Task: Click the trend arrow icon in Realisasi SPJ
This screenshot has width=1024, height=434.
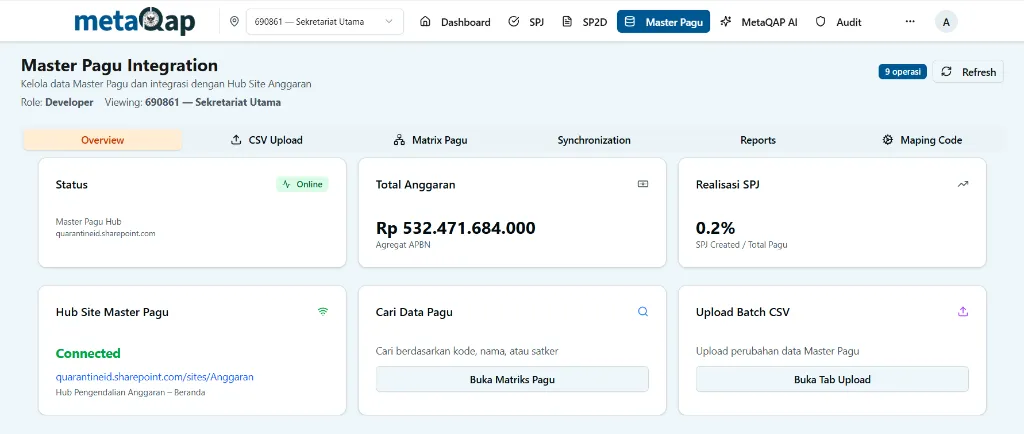Action: point(963,184)
